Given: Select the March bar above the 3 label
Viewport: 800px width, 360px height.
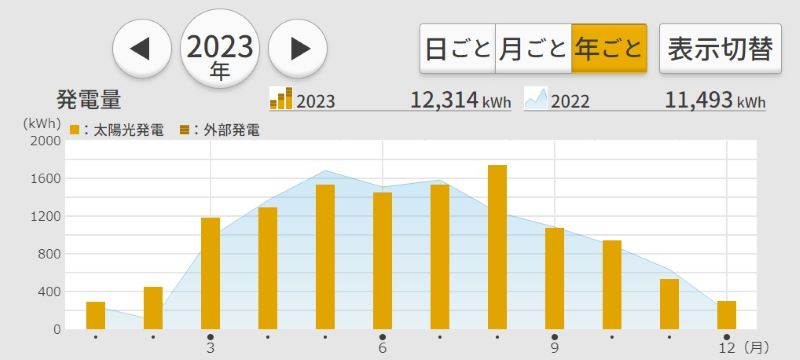Looking at the screenshot, I should coord(210,274).
